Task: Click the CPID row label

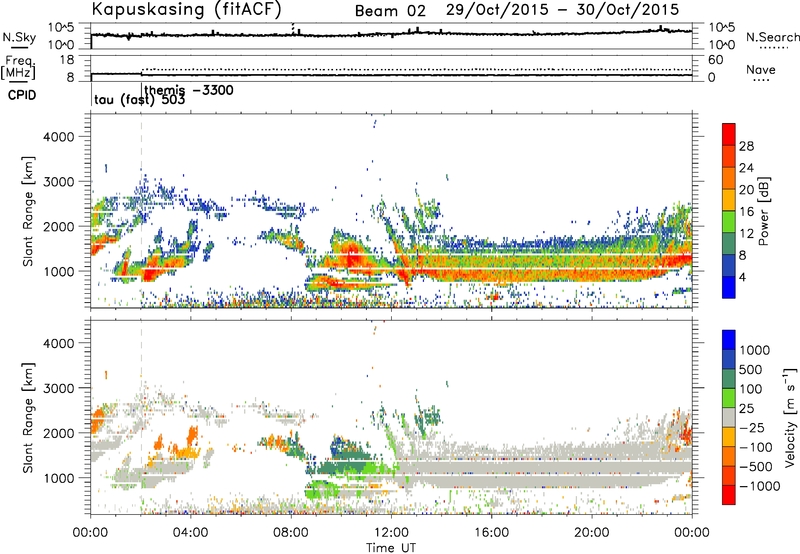Action: (x=22, y=95)
